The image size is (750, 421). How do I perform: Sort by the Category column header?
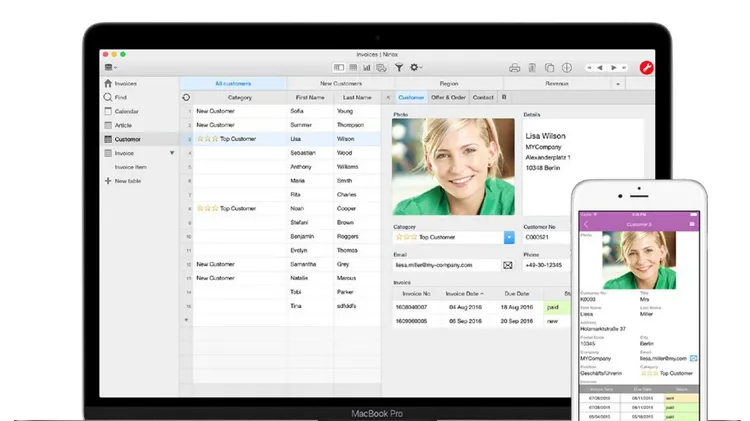240,97
